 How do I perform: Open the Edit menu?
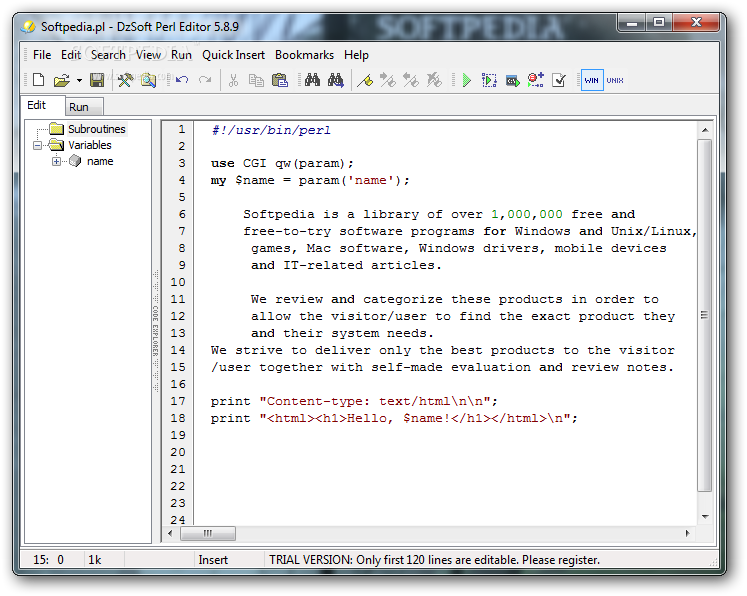tap(71, 55)
